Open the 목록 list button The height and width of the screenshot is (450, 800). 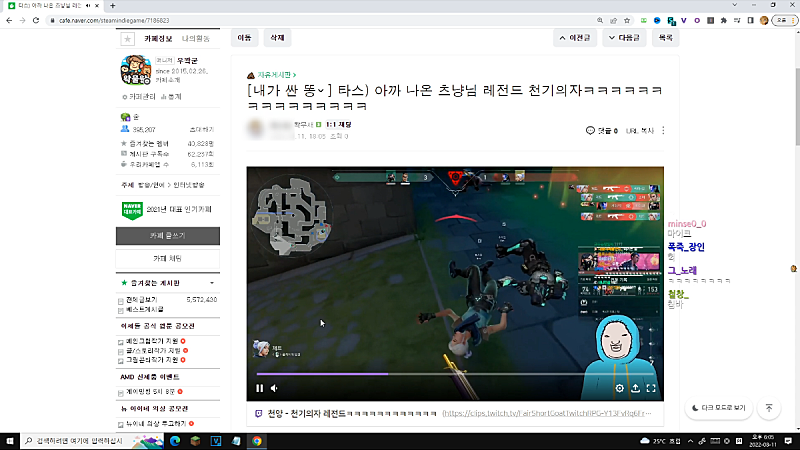tap(665, 38)
